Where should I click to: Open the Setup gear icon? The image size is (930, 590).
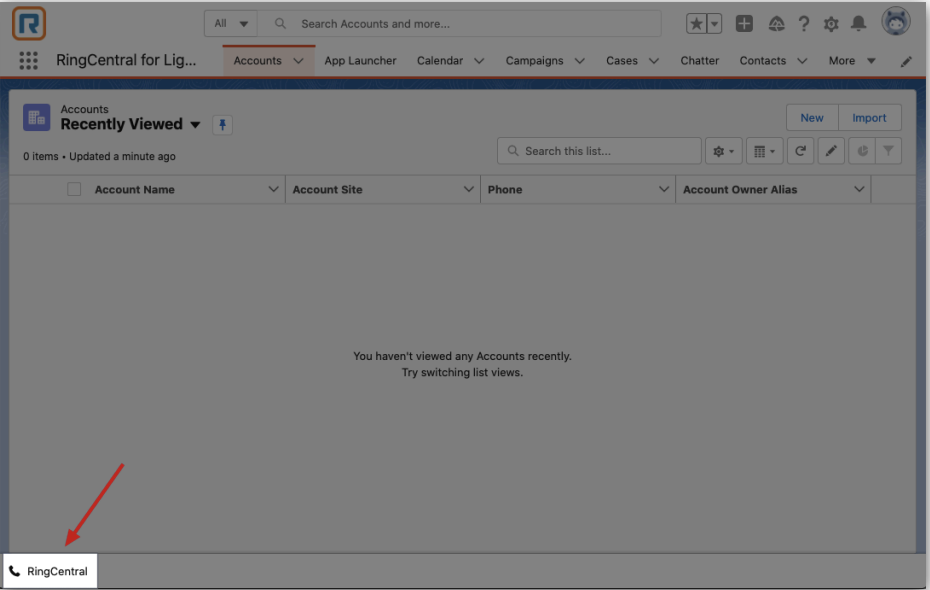(831, 24)
